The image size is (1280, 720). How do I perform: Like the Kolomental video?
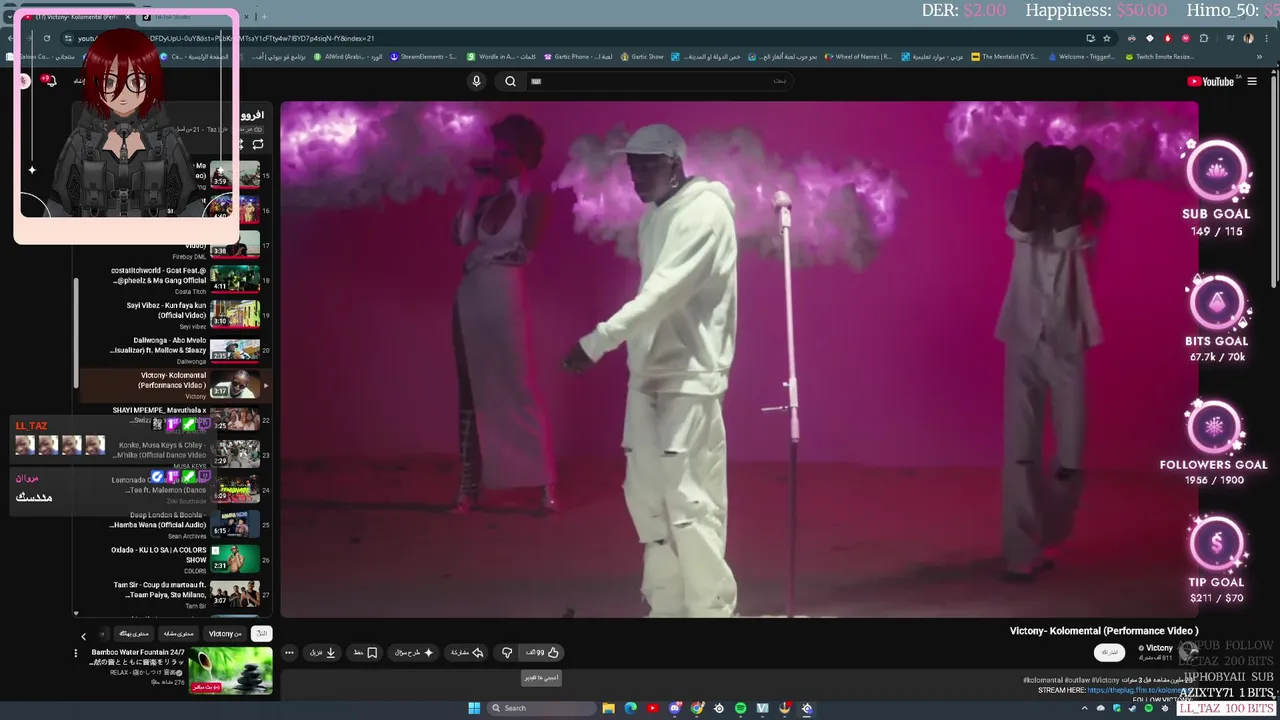(543, 653)
